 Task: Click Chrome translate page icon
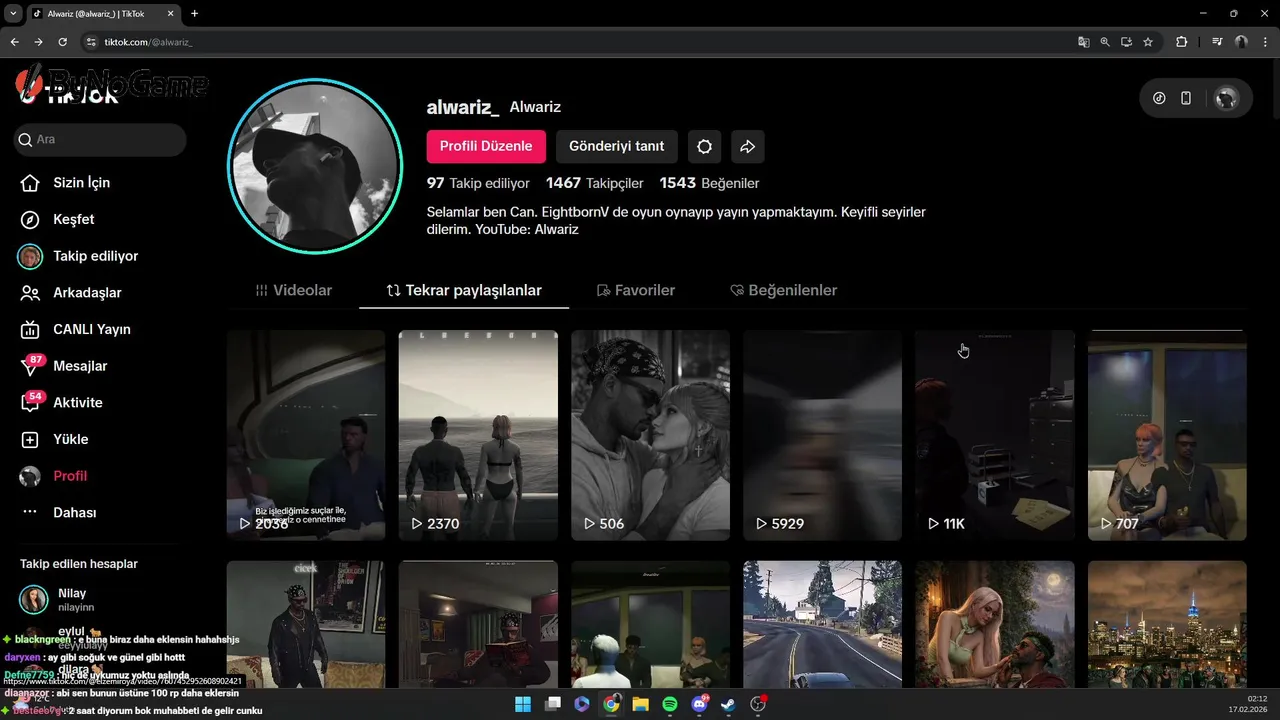[x=1084, y=42]
